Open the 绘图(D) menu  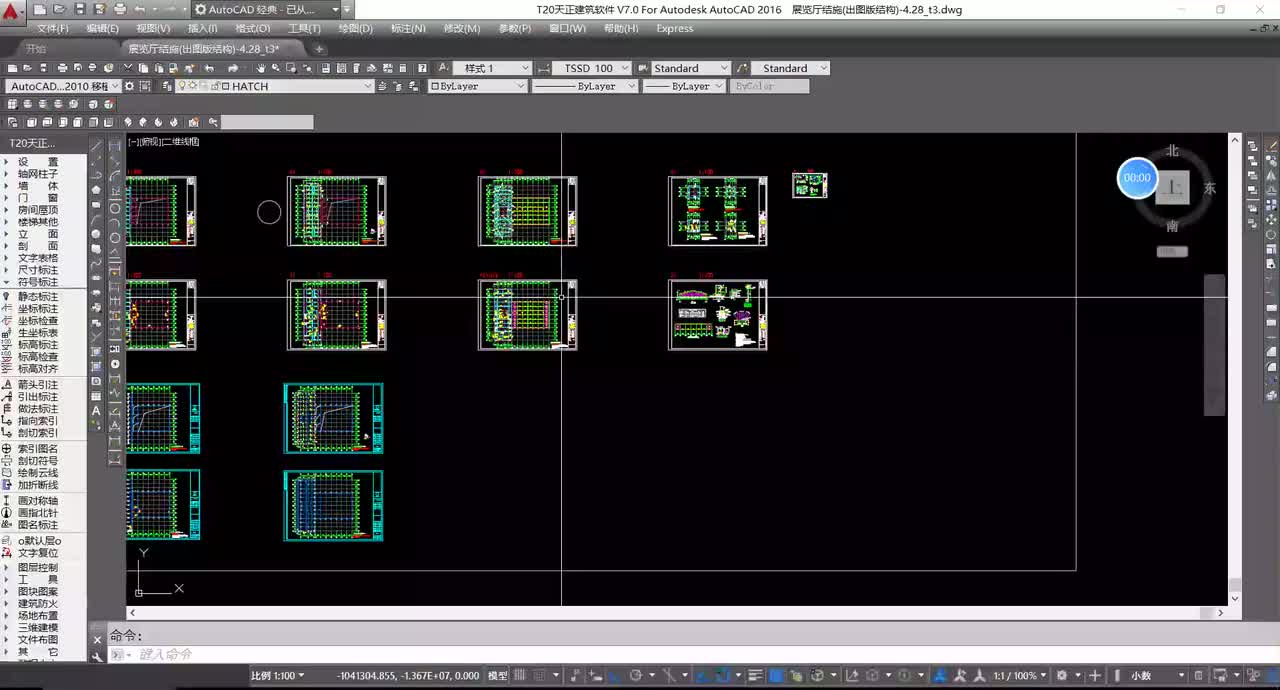pos(355,28)
